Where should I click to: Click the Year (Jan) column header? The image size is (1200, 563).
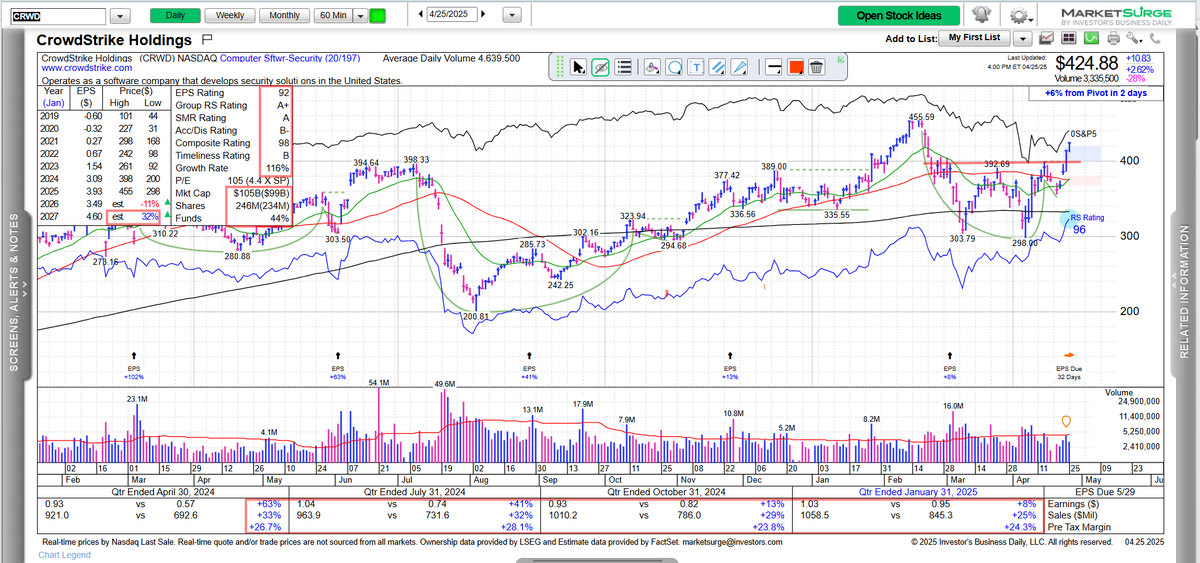pos(53,95)
